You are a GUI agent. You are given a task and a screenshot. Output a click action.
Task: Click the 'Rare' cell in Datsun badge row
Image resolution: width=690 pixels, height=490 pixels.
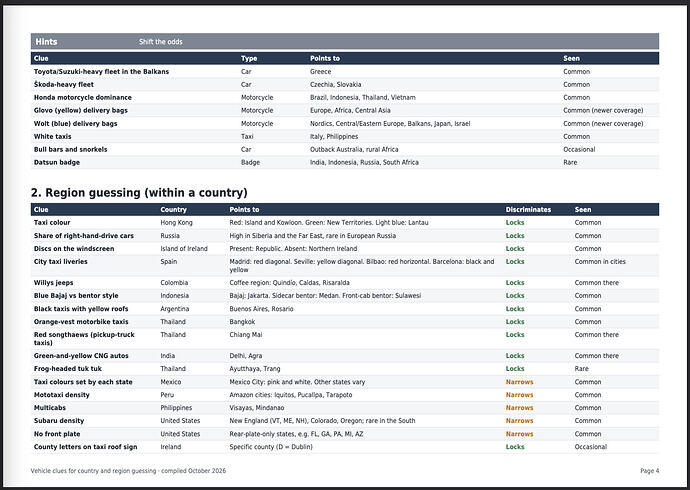point(570,162)
